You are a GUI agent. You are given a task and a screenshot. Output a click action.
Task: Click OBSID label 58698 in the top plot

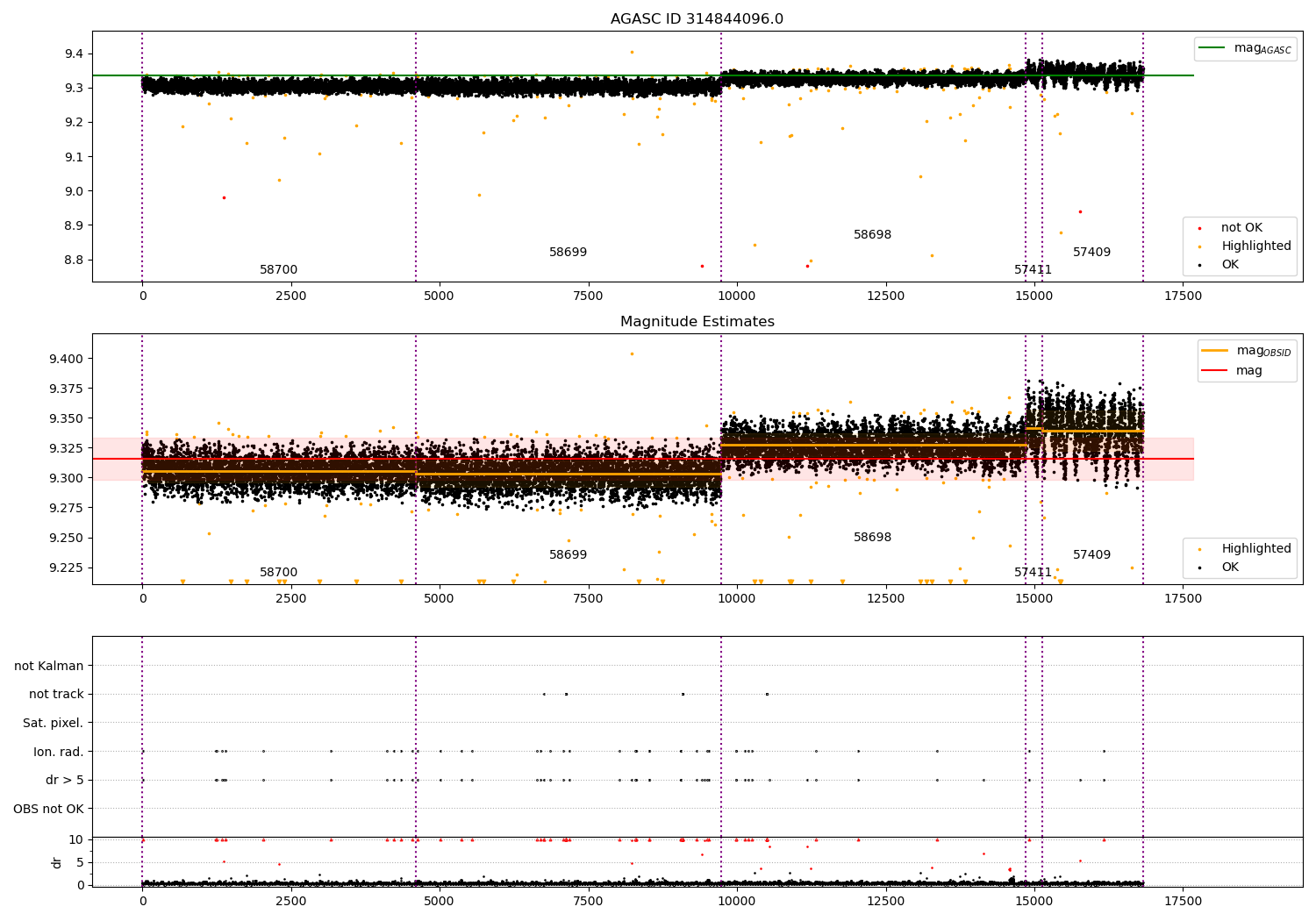(x=872, y=235)
